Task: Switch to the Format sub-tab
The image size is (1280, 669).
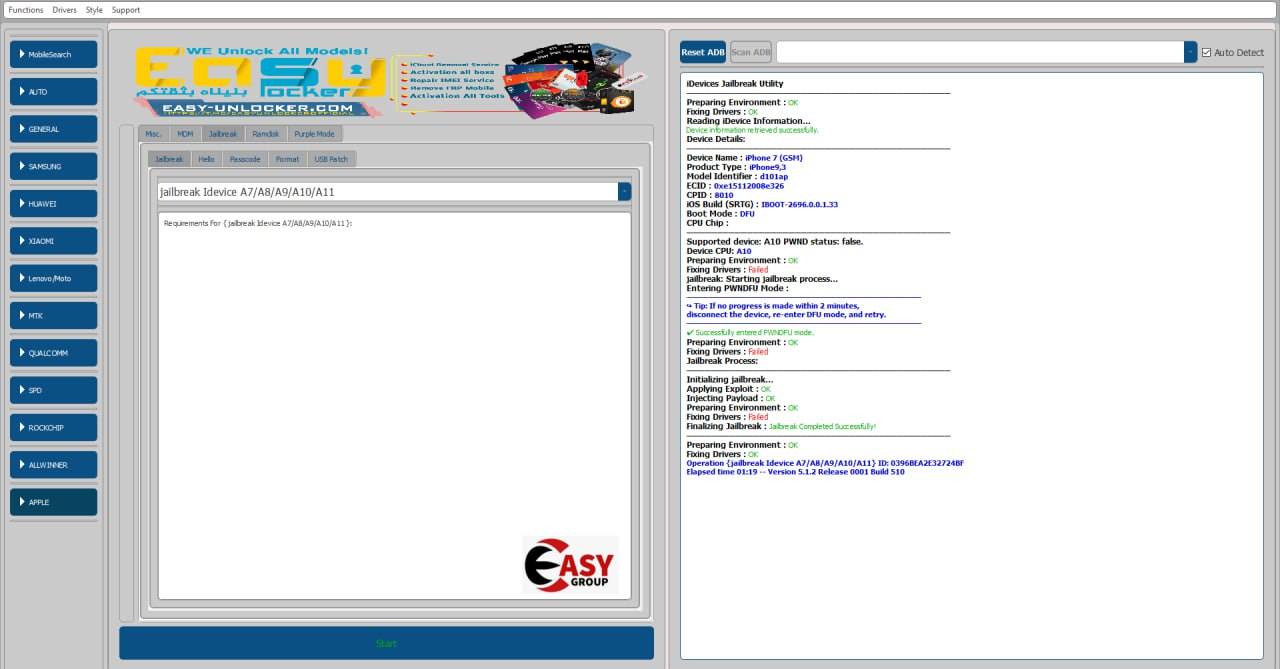Action: [x=287, y=159]
